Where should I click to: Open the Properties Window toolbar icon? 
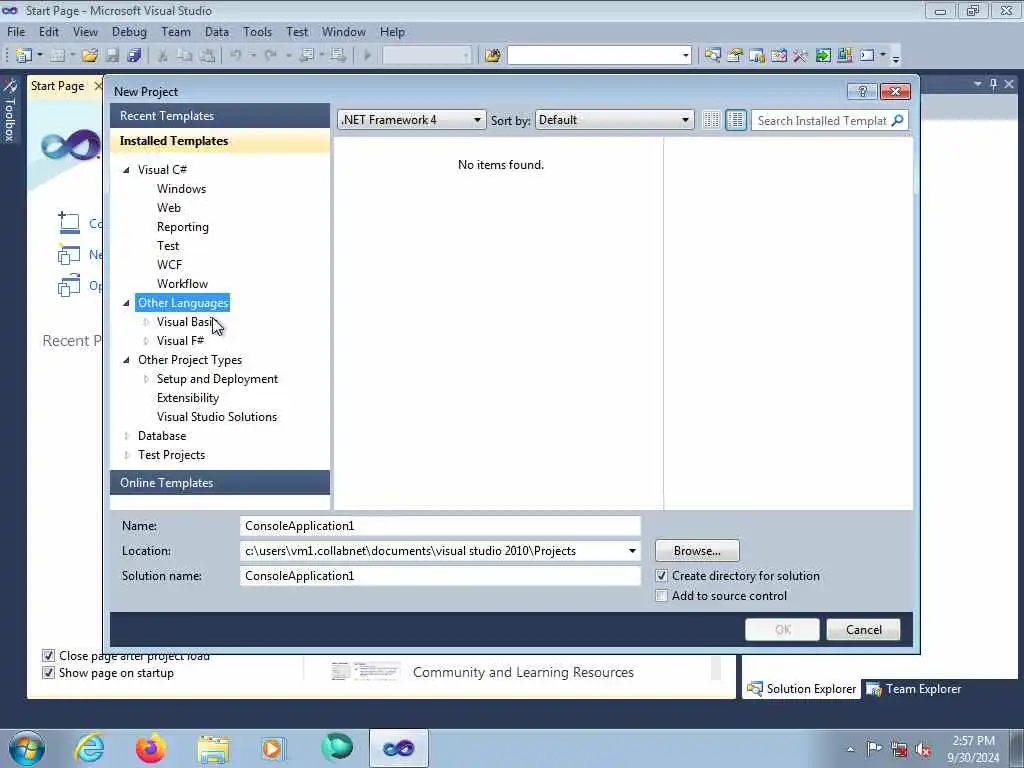[x=735, y=56]
